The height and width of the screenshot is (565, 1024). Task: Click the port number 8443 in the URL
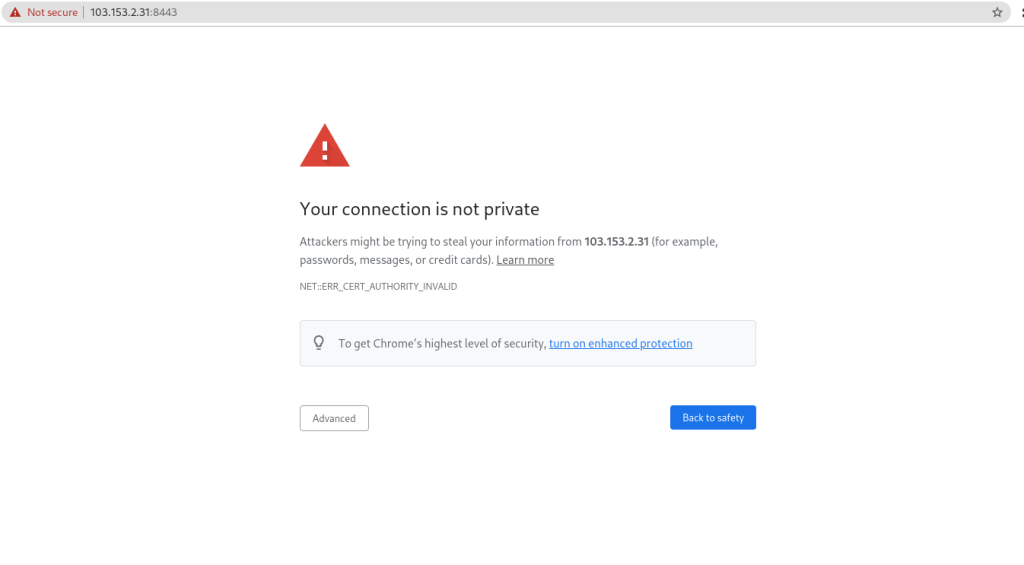tap(165, 12)
